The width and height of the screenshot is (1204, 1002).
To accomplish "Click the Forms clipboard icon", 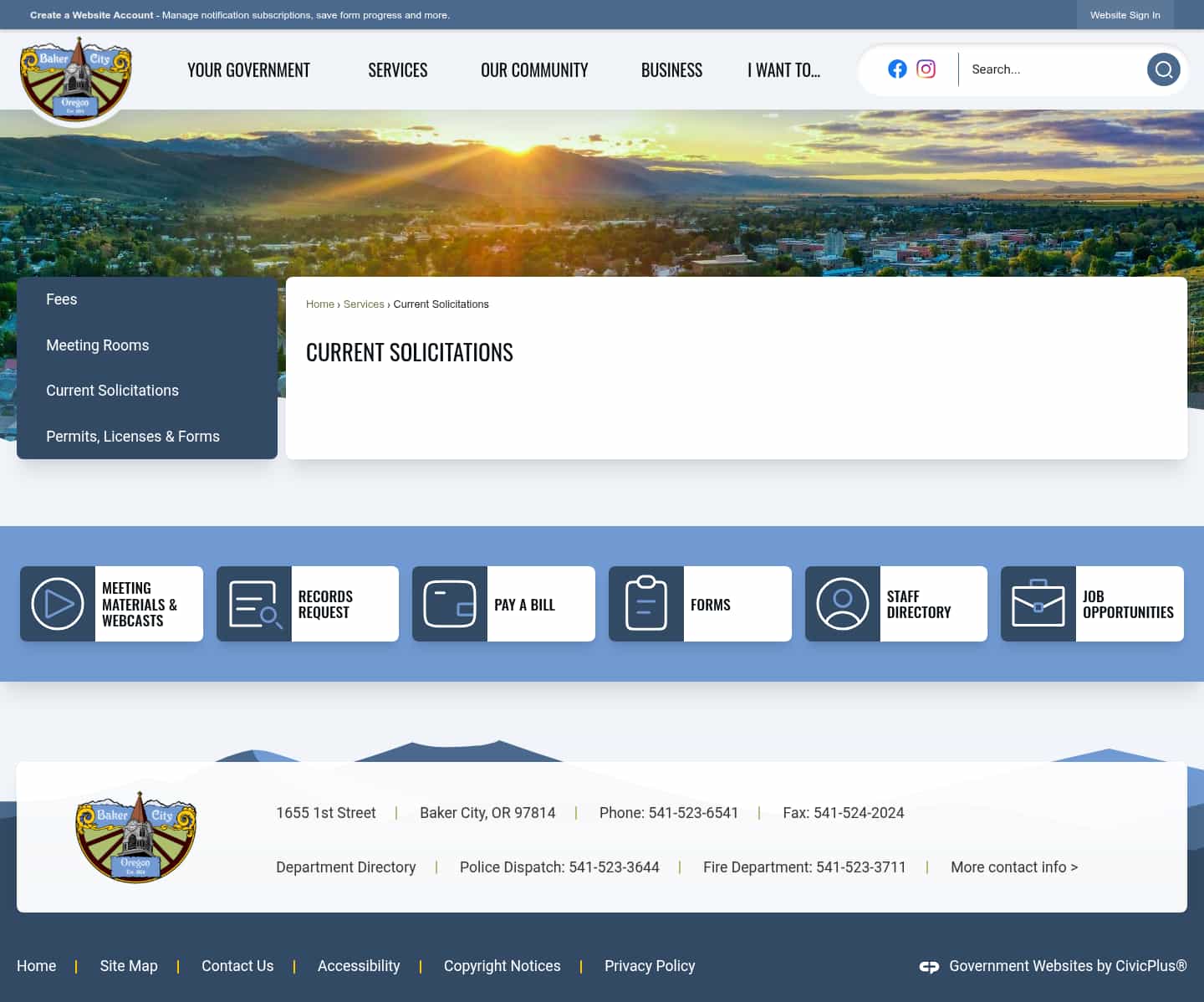I will (645, 603).
